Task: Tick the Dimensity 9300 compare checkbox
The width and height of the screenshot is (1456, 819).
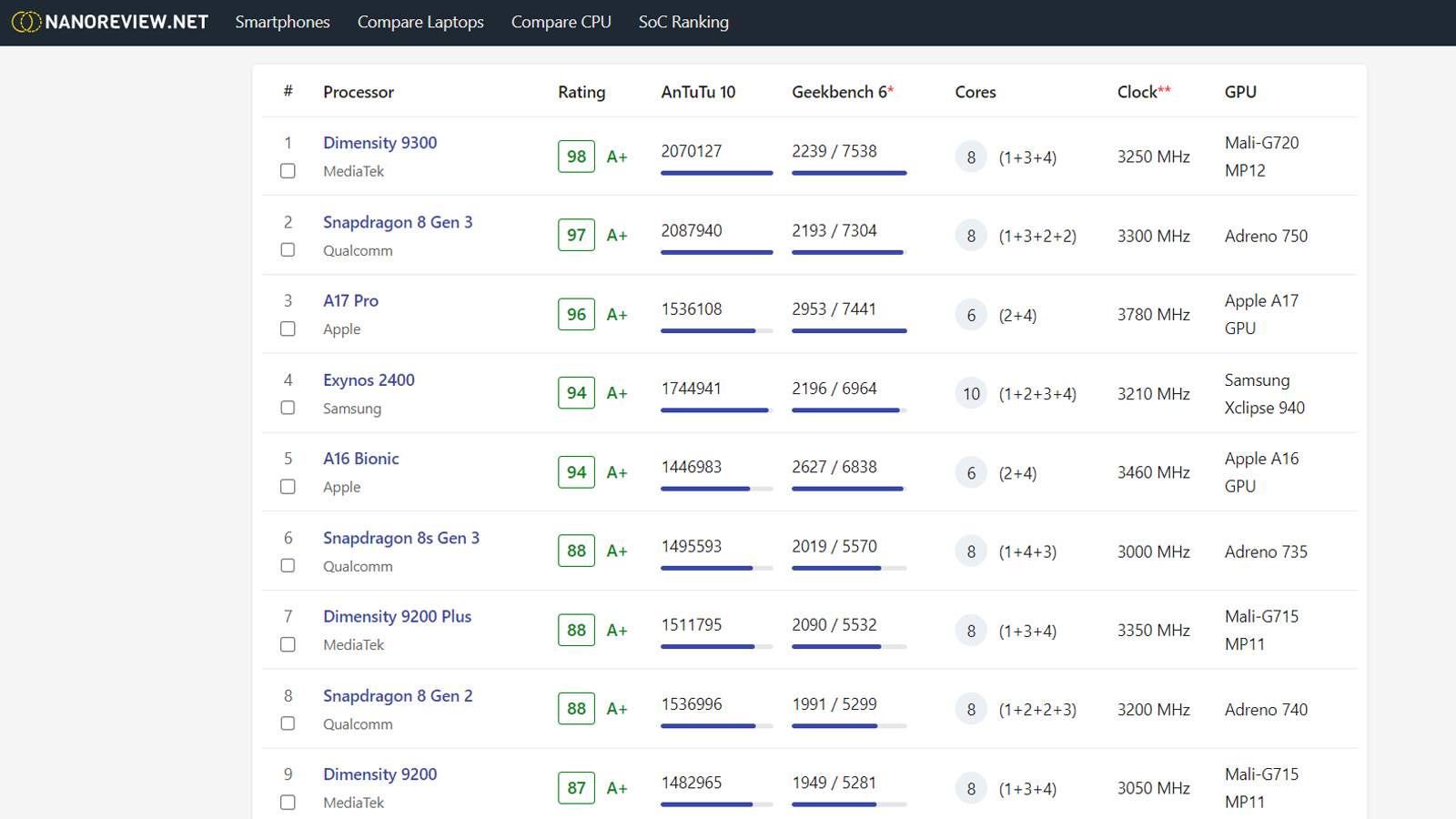Action: pyautogui.click(x=288, y=171)
